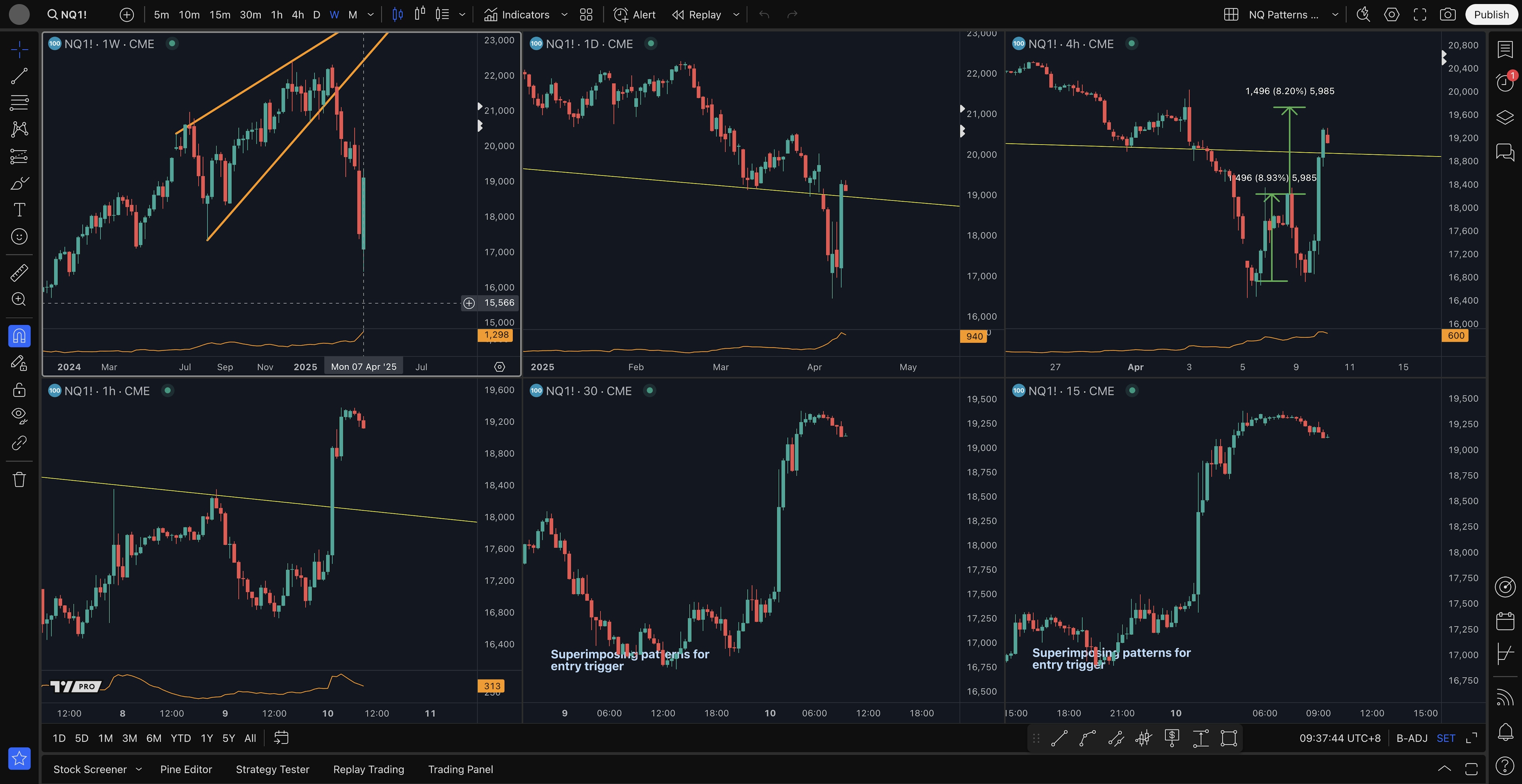Select the text annotation tool
Image resolution: width=1522 pixels, height=784 pixels.
tap(19, 210)
